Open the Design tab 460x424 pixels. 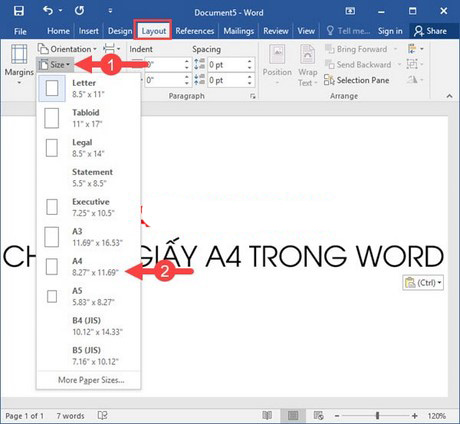pos(120,31)
